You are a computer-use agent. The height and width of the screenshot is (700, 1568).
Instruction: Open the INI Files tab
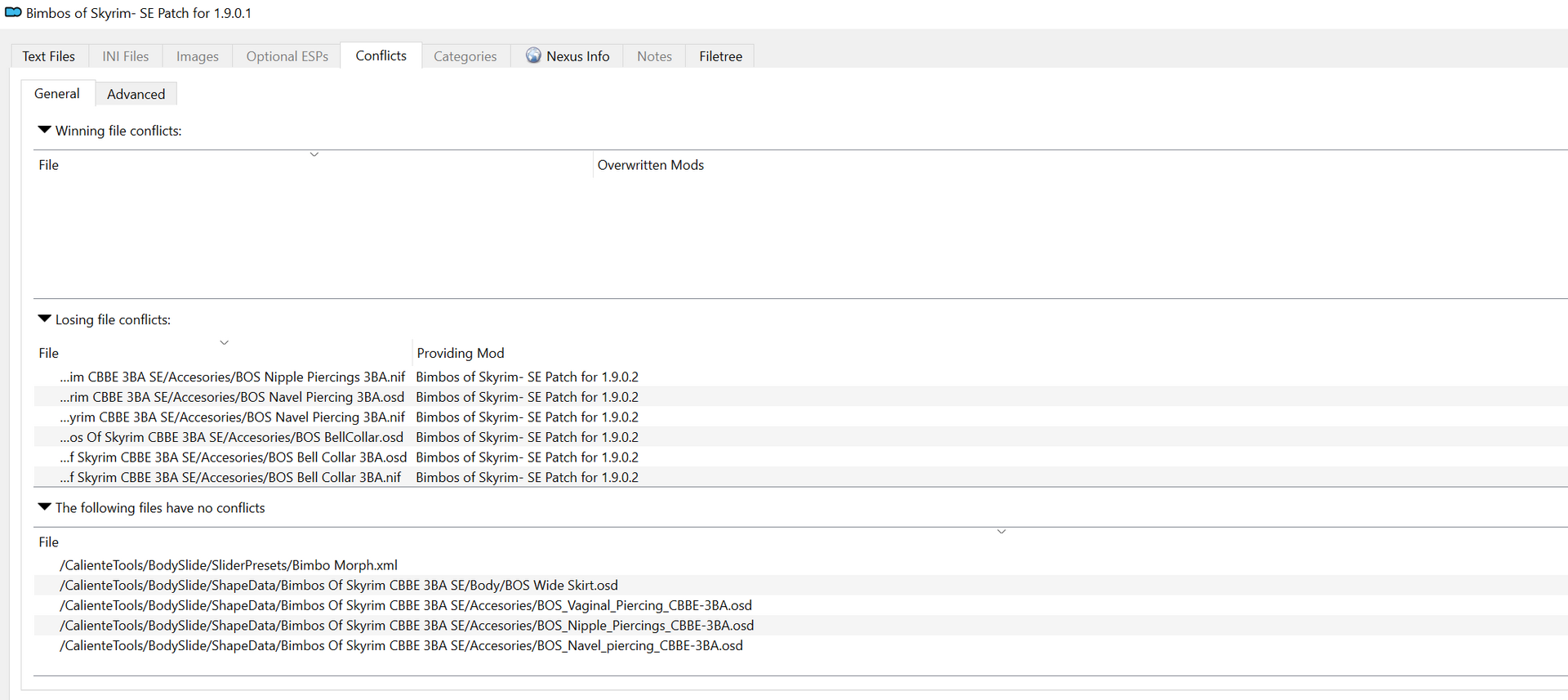pyautogui.click(x=126, y=56)
